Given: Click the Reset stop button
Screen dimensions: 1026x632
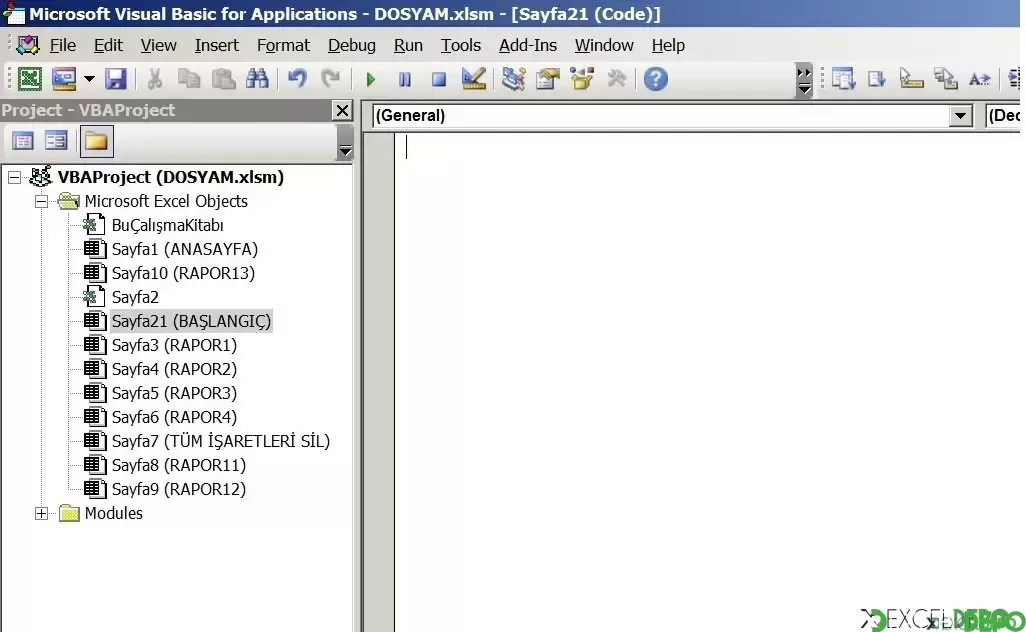Looking at the screenshot, I should tap(439, 80).
